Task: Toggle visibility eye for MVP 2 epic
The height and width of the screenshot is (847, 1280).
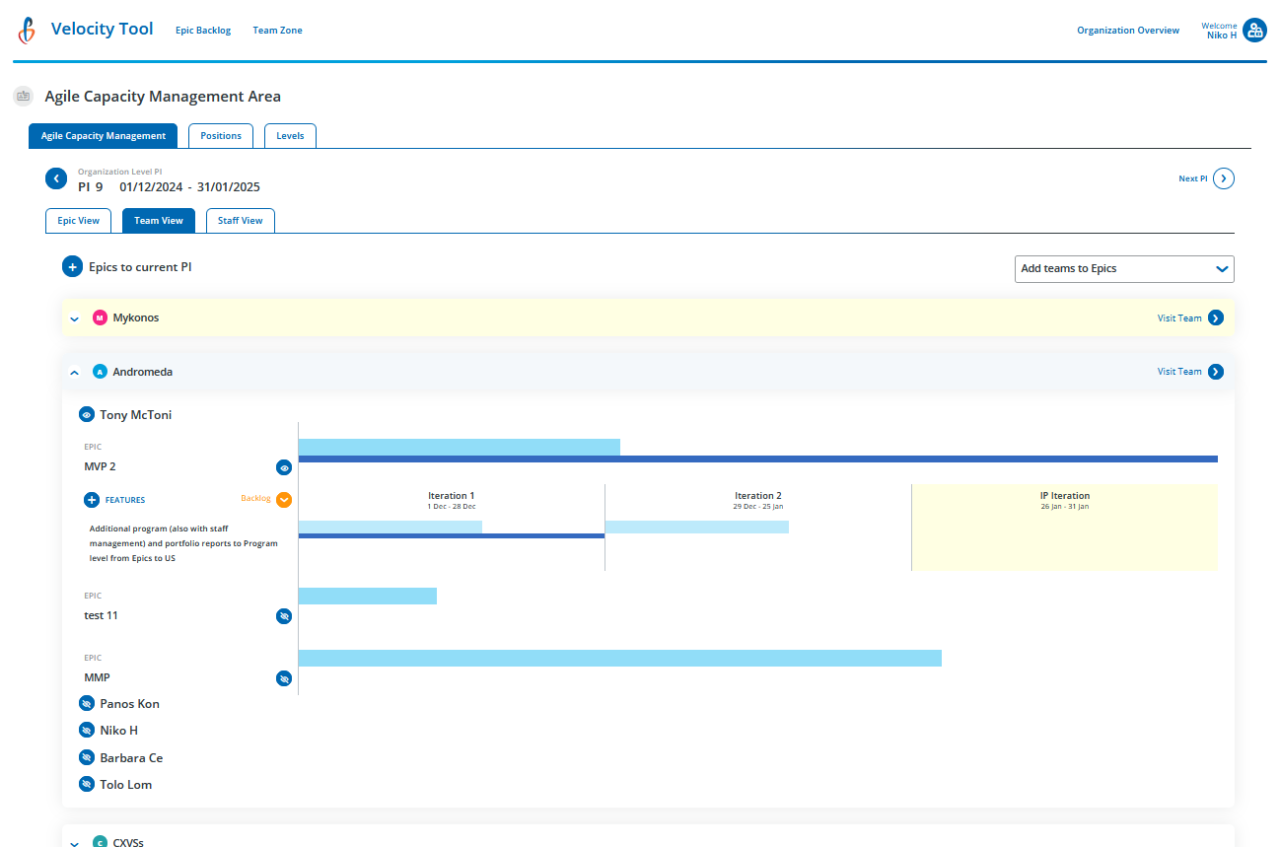Action: 284,467
